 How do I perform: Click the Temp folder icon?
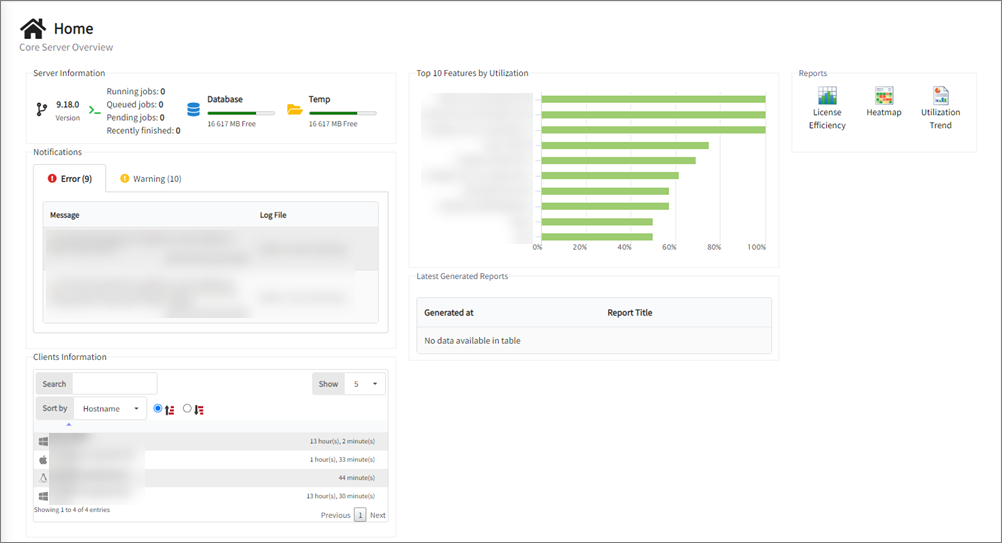tap(294, 109)
